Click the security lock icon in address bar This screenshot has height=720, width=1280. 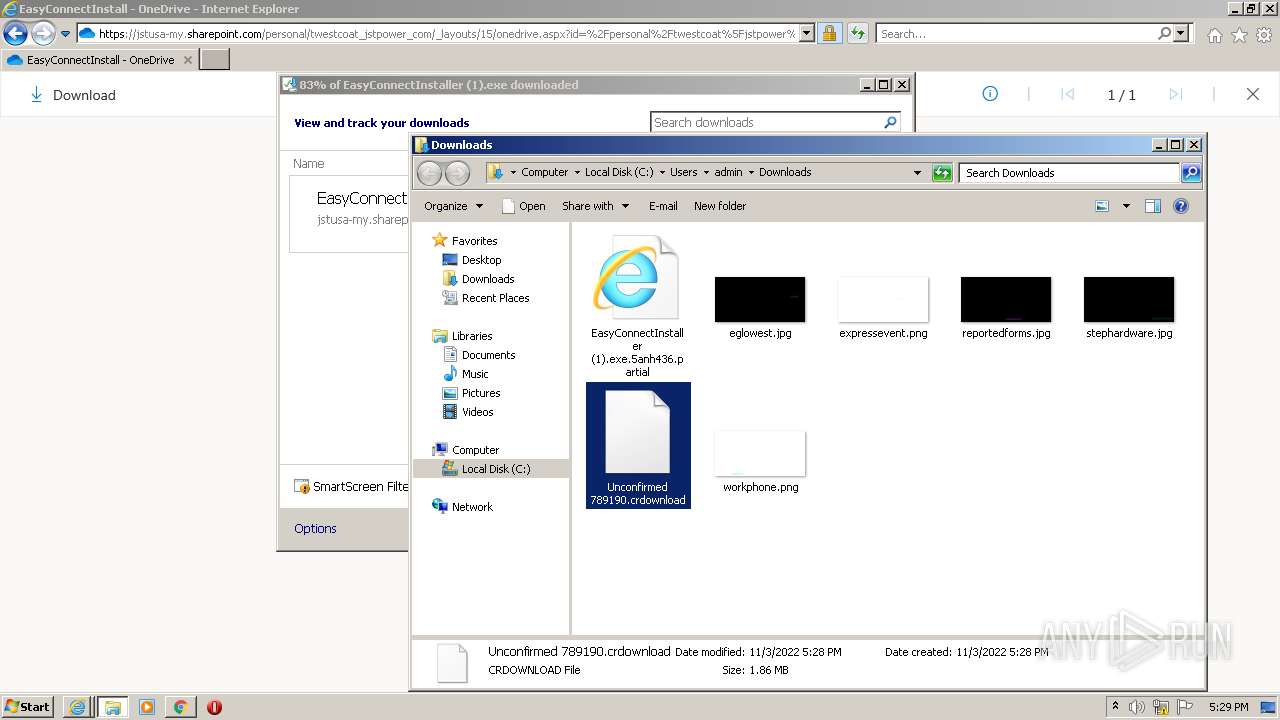829,34
